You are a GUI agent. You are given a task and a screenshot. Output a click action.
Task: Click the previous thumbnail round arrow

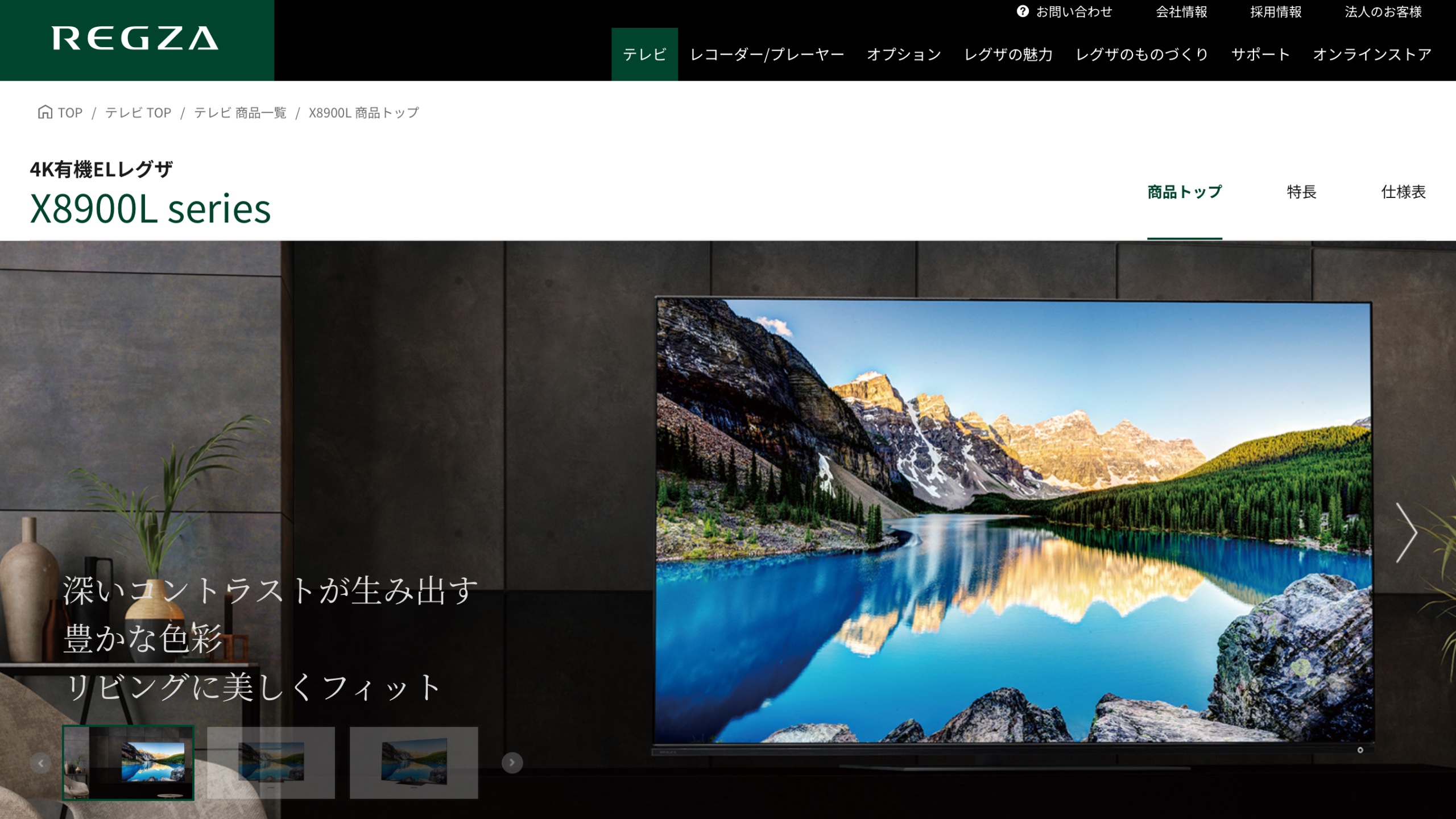(41, 763)
